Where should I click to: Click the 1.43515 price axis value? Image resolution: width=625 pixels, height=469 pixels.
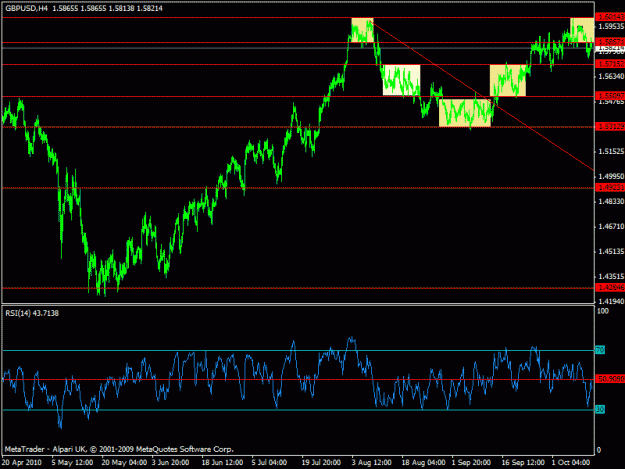coord(611,277)
